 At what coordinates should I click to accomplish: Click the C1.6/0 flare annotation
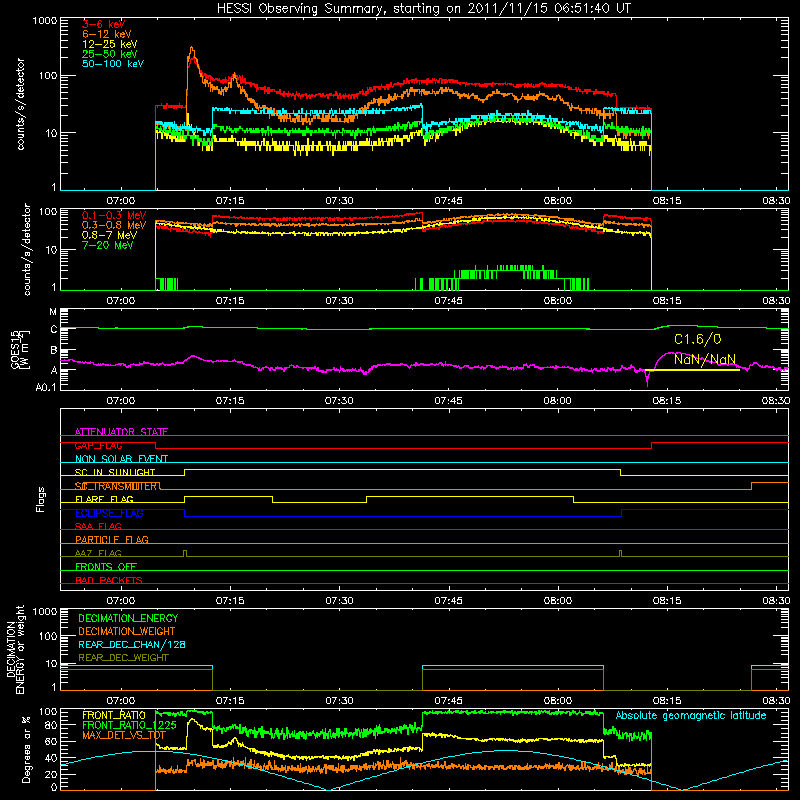697,339
